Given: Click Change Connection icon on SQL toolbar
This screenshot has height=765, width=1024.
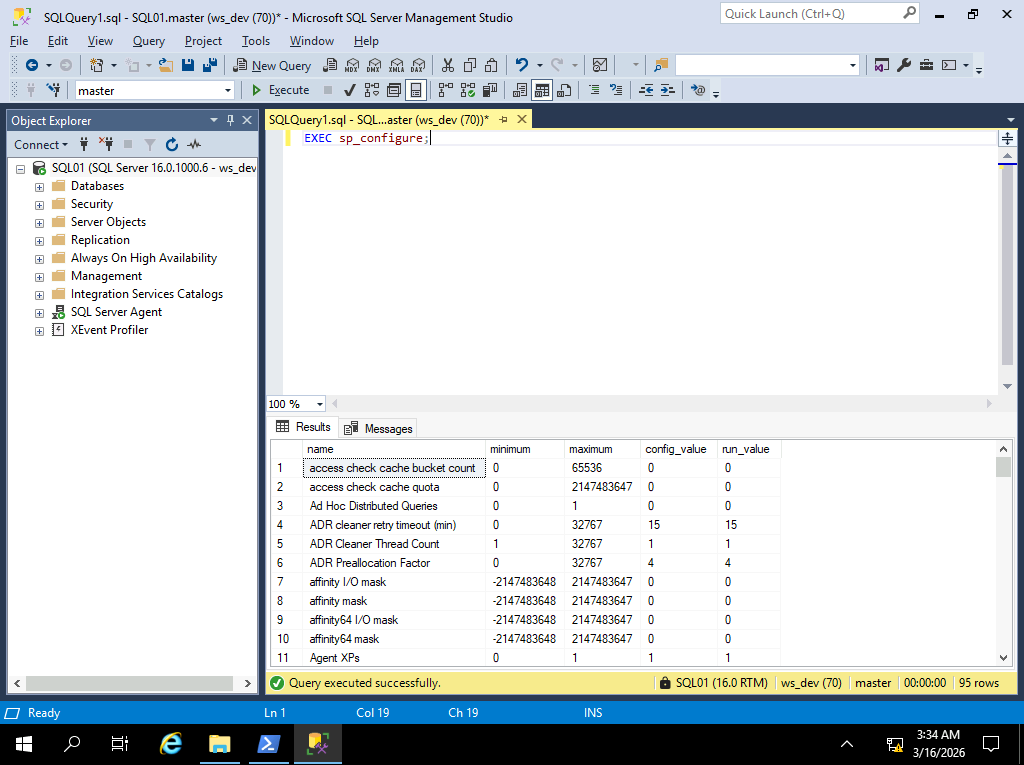Looking at the screenshot, I should tap(54, 90).
